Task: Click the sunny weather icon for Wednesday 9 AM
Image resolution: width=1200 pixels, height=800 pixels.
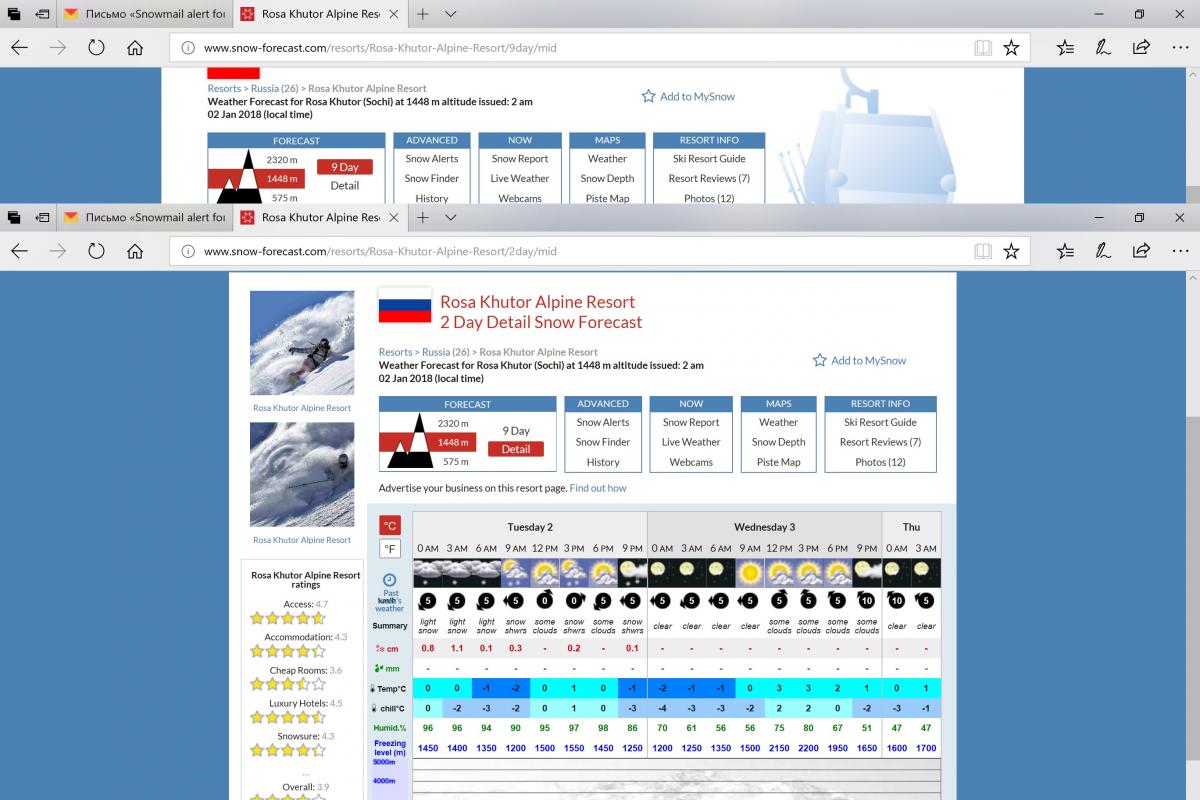Action: coord(750,572)
